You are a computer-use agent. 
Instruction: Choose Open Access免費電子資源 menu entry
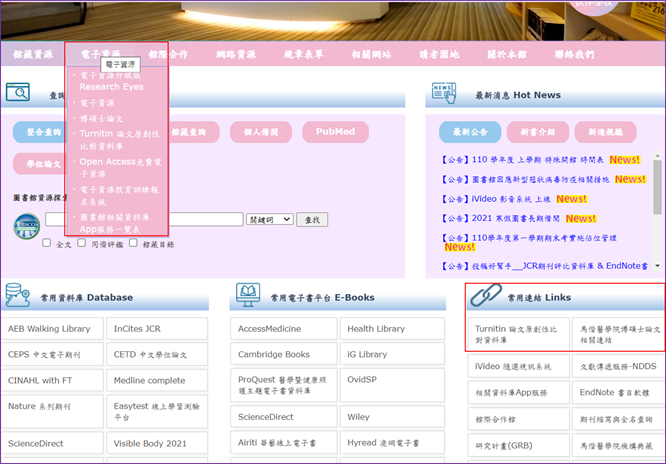pyautogui.click(x=120, y=168)
